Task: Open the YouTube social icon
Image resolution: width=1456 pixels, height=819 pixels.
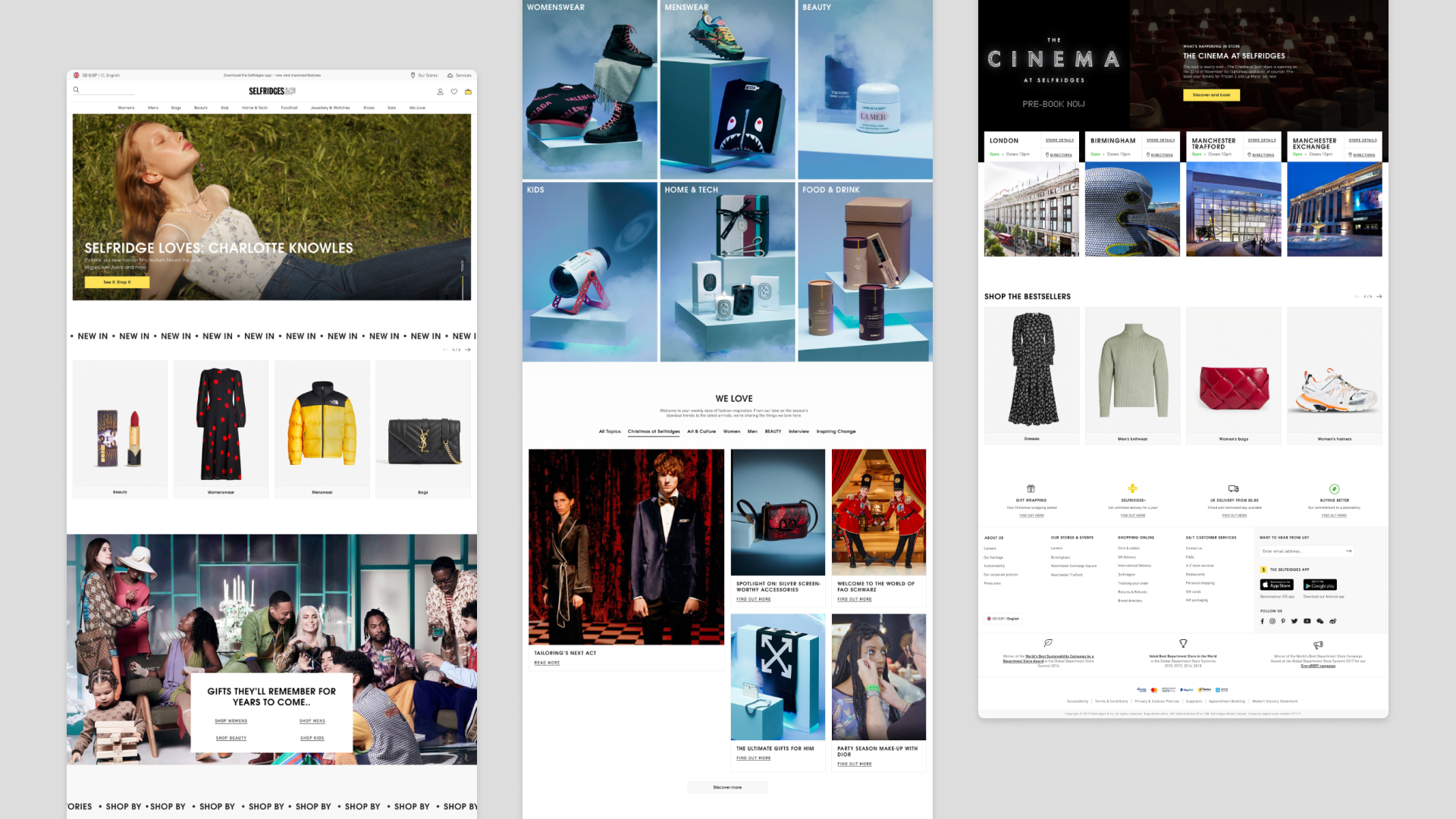Action: [1307, 621]
